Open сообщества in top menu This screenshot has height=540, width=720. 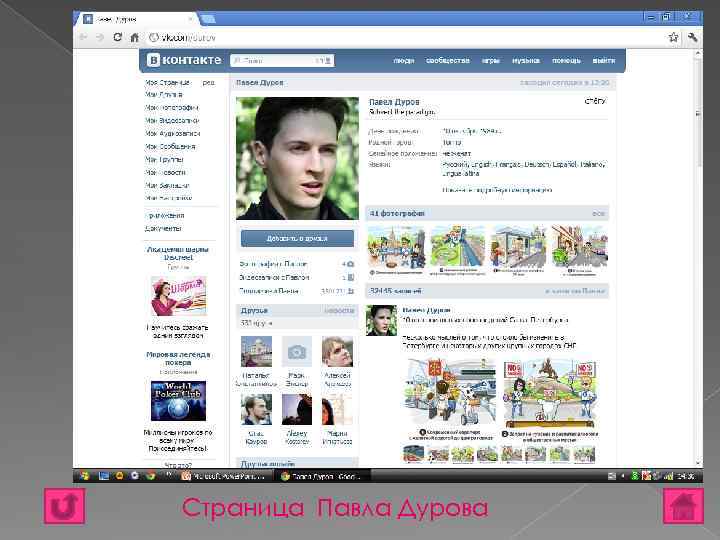(x=448, y=61)
